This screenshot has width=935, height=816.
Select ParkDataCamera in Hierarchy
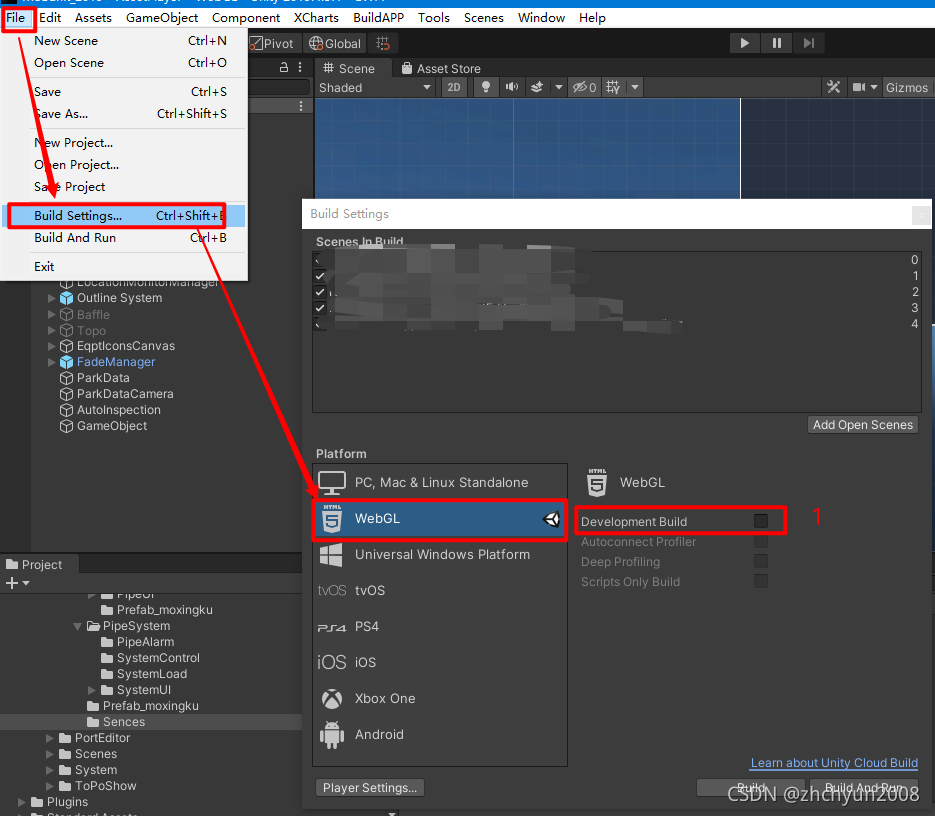[x=125, y=394]
